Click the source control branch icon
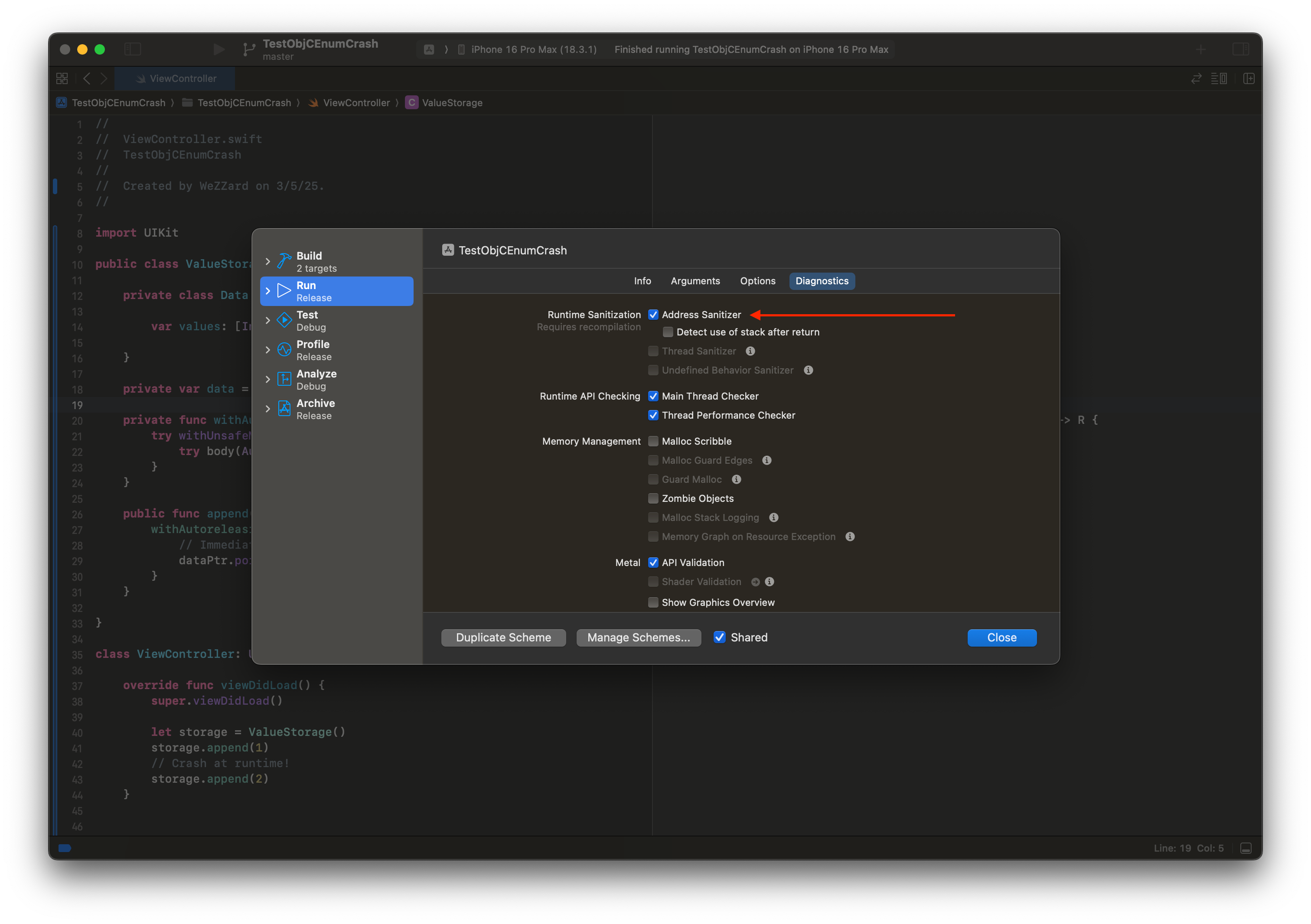Image resolution: width=1311 pixels, height=924 pixels. point(248,50)
